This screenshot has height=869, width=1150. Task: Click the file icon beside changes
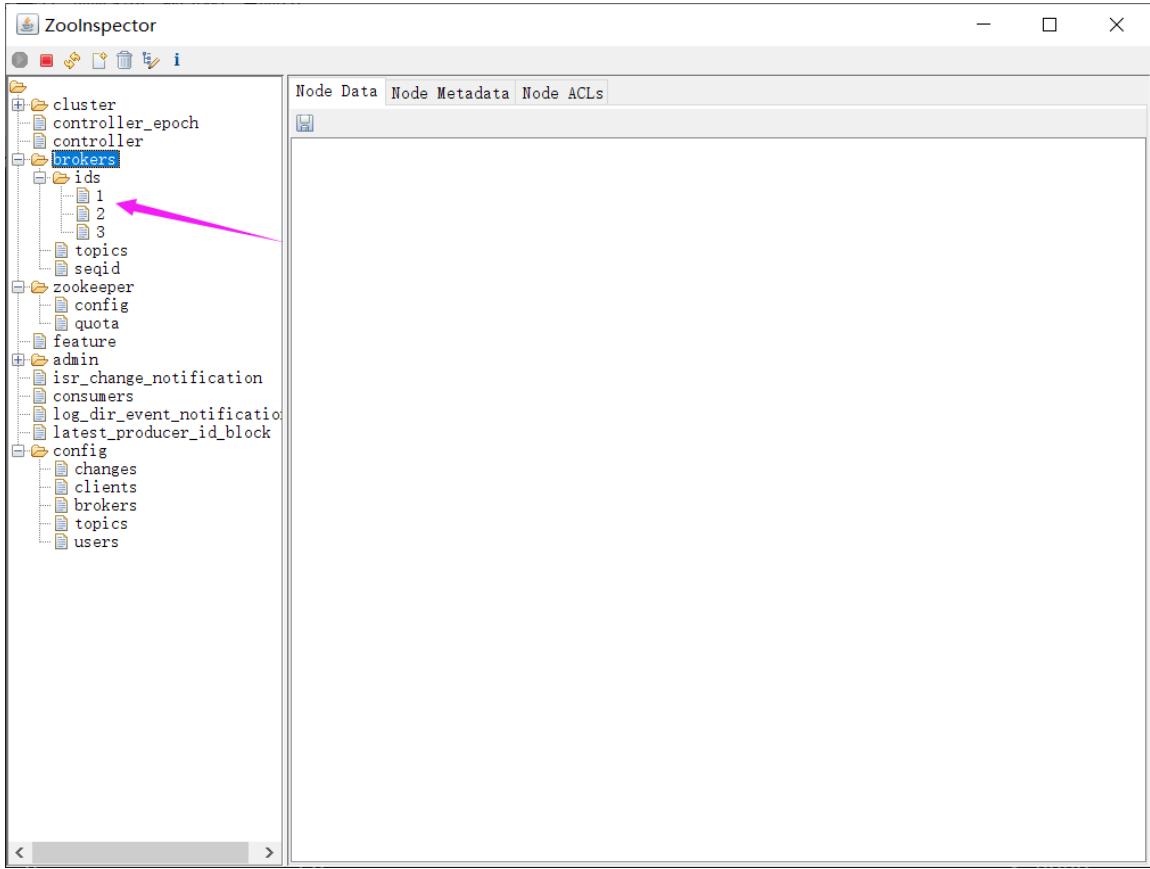62,469
